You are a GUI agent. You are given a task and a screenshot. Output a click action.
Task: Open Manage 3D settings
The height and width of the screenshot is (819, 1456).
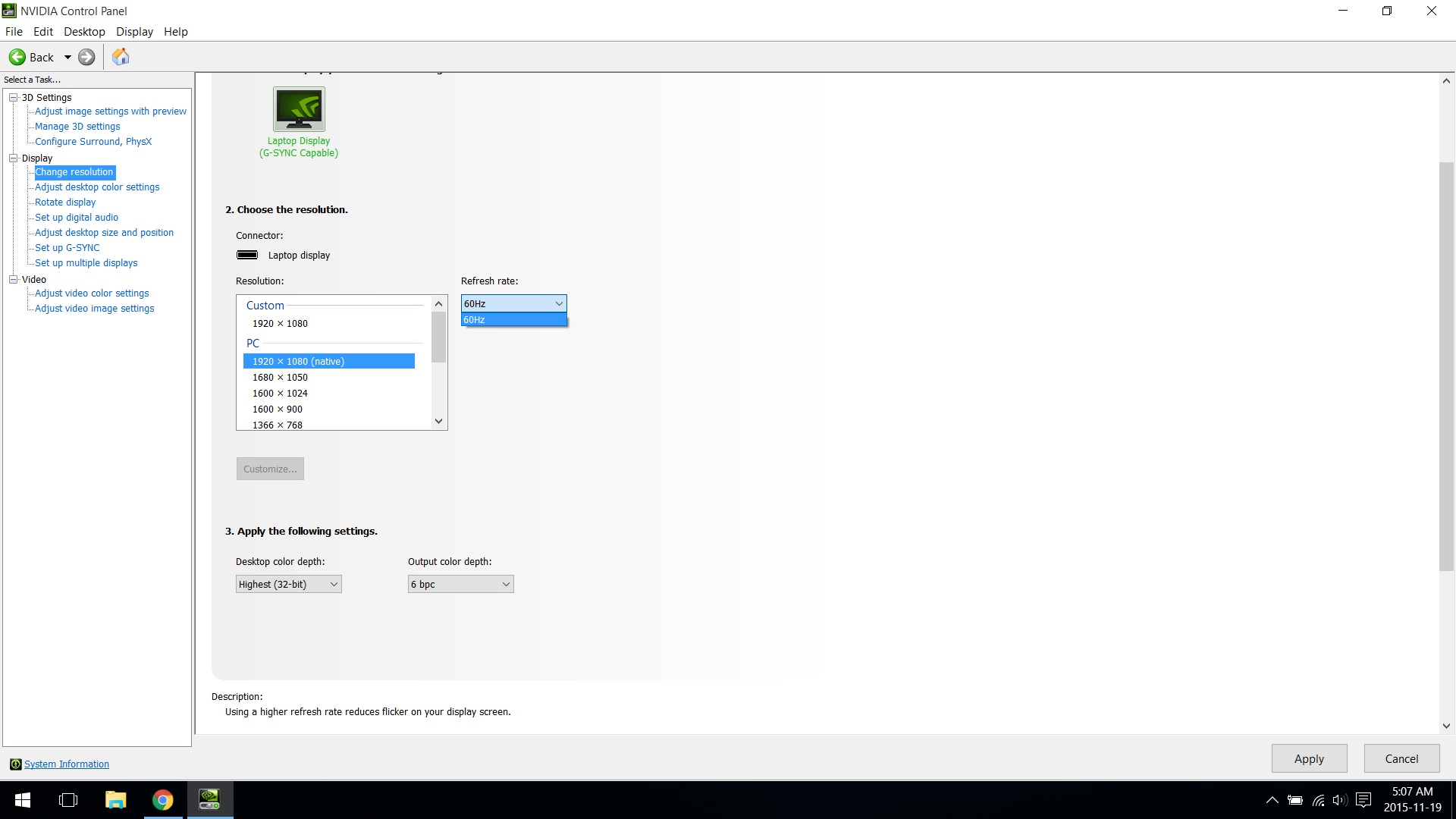tap(77, 126)
